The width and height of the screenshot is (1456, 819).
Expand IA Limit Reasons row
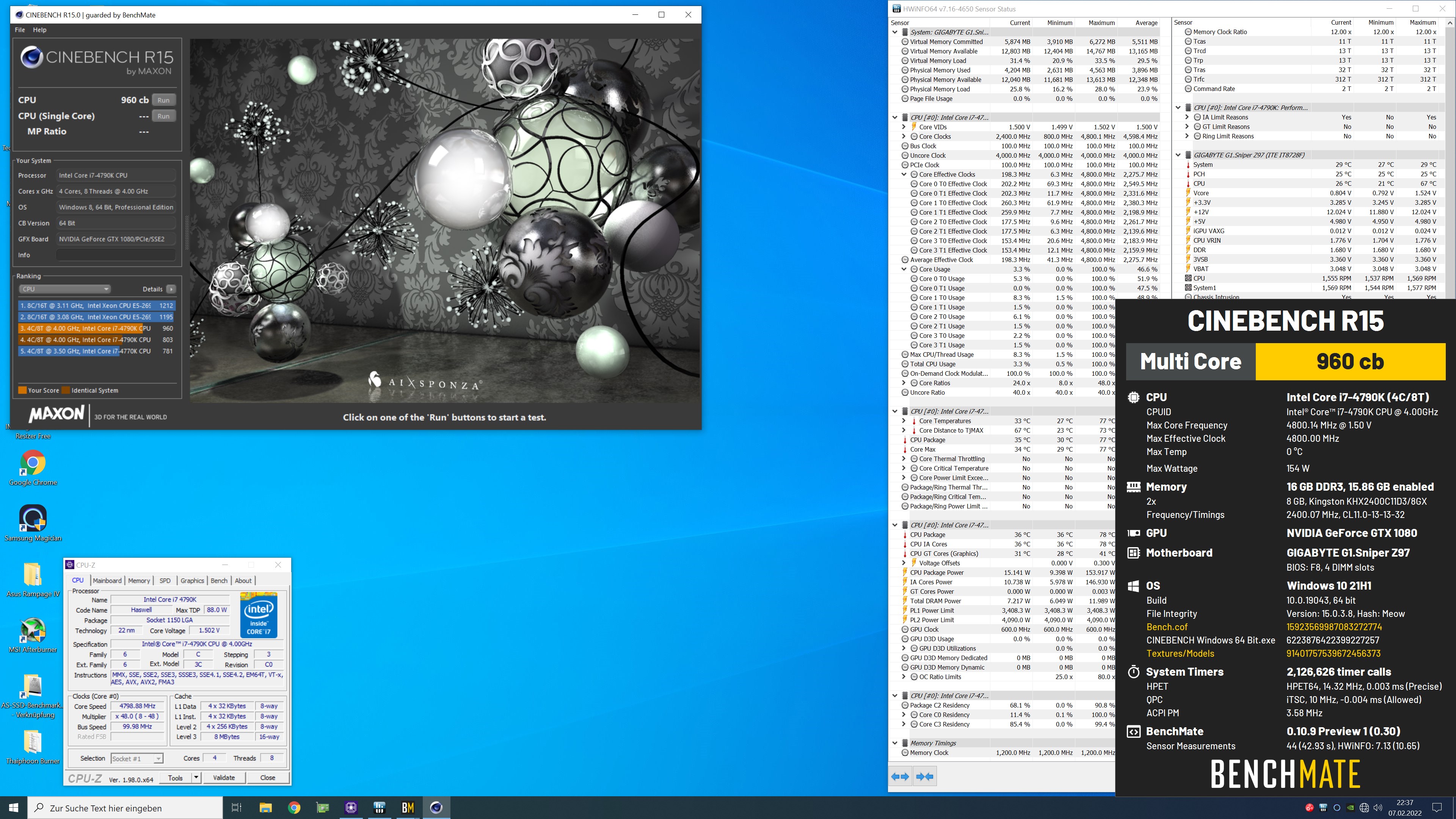(x=1187, y=117)
